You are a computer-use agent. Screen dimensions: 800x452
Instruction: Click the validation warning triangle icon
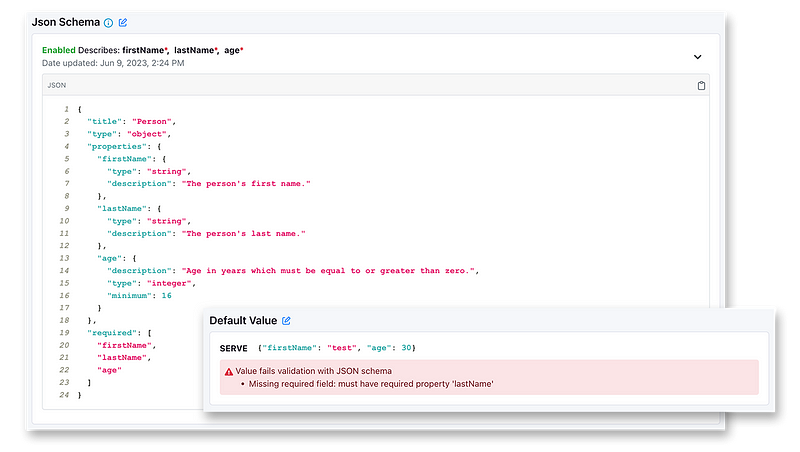pyautogui.click(x=229, y=371)
